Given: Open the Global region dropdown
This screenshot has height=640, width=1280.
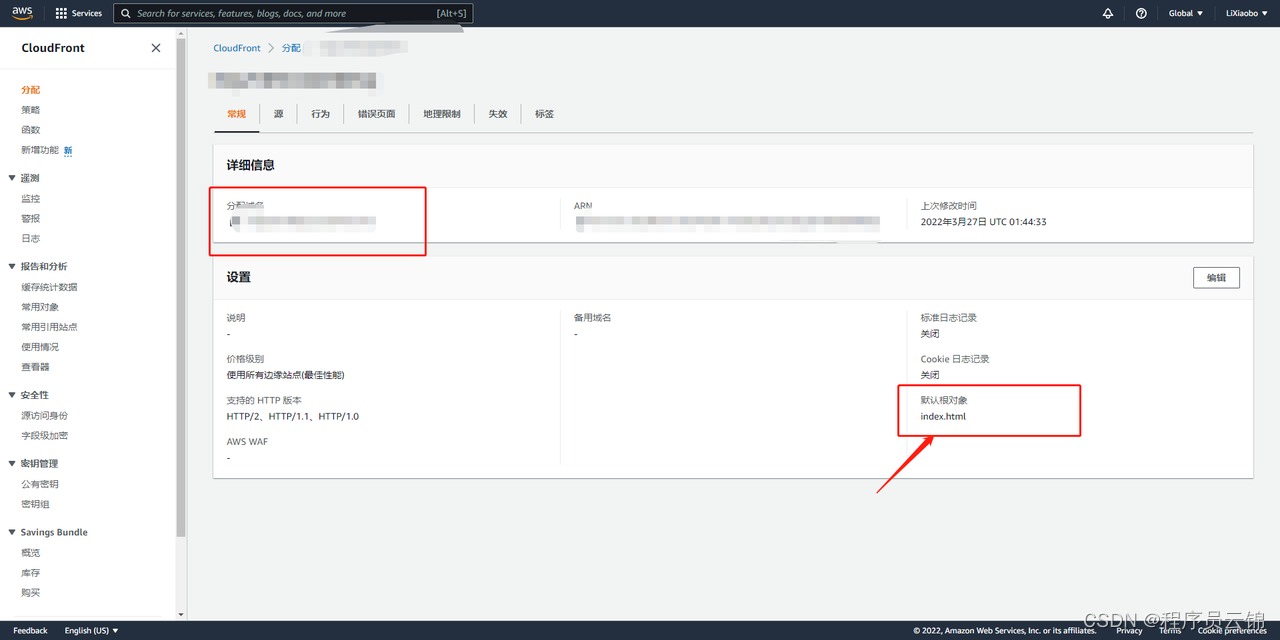Looking at the screenshot, I should [1185, 13].
